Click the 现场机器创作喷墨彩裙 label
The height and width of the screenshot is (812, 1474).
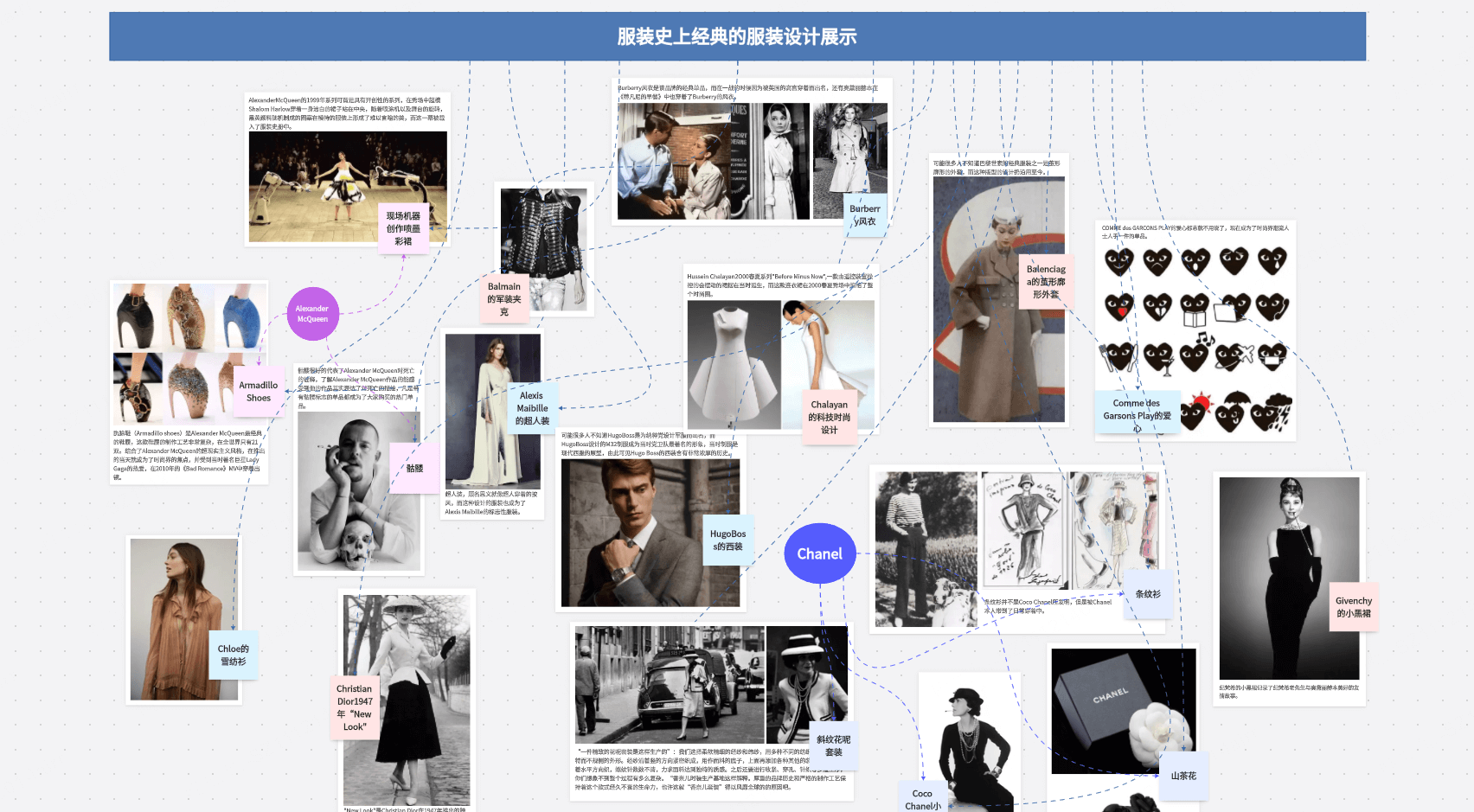click(x=403, y=228)
